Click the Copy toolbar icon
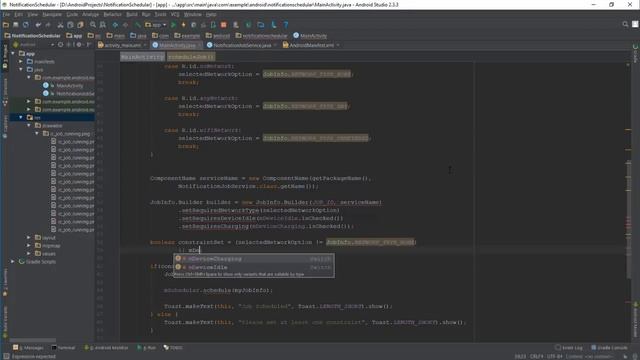Screen dimensions: 640x360 70,25
